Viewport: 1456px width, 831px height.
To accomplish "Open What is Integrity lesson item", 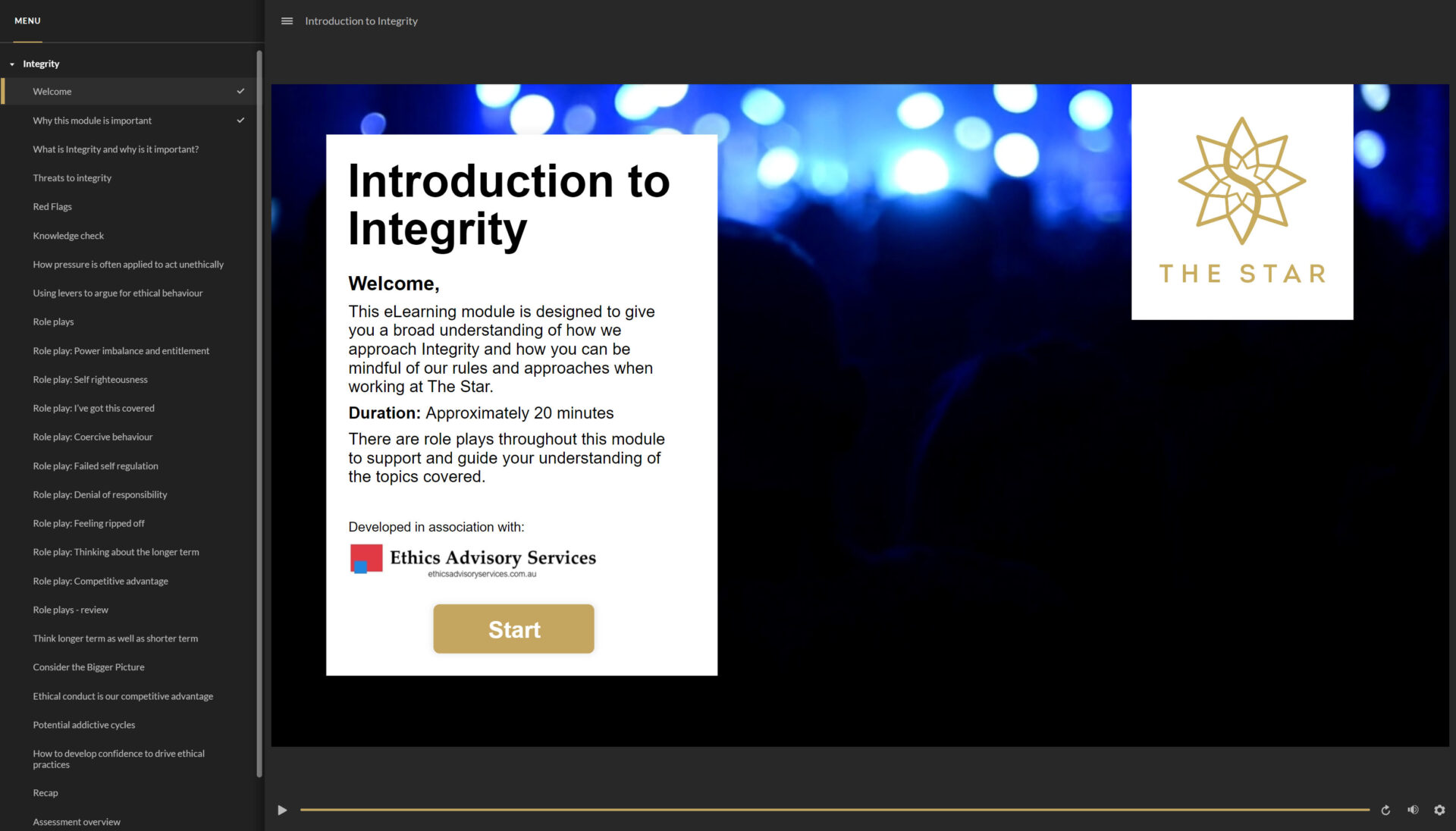I will [115, 149].
